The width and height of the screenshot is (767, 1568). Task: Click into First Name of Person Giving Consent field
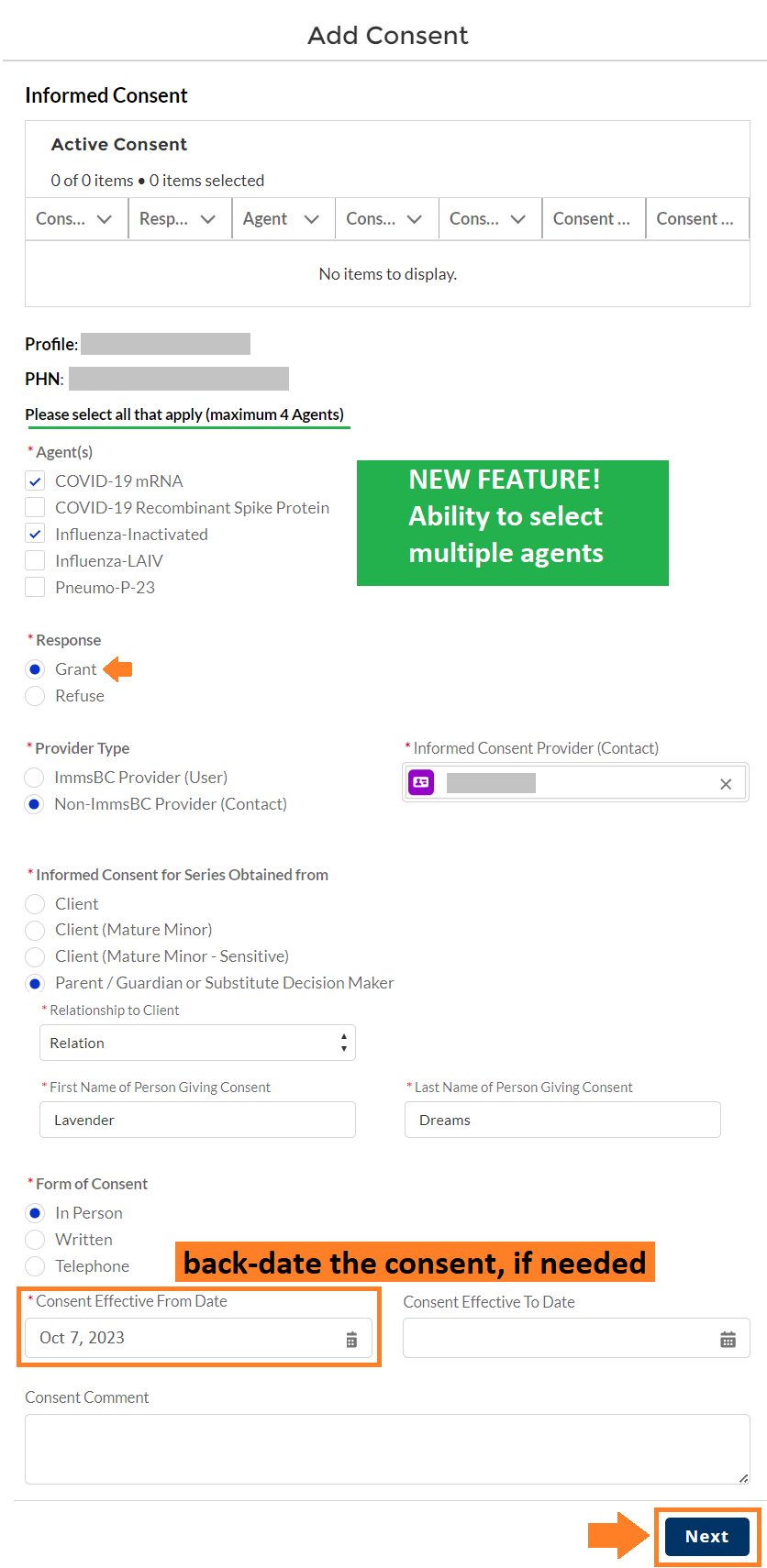[x=196, y=1119]
